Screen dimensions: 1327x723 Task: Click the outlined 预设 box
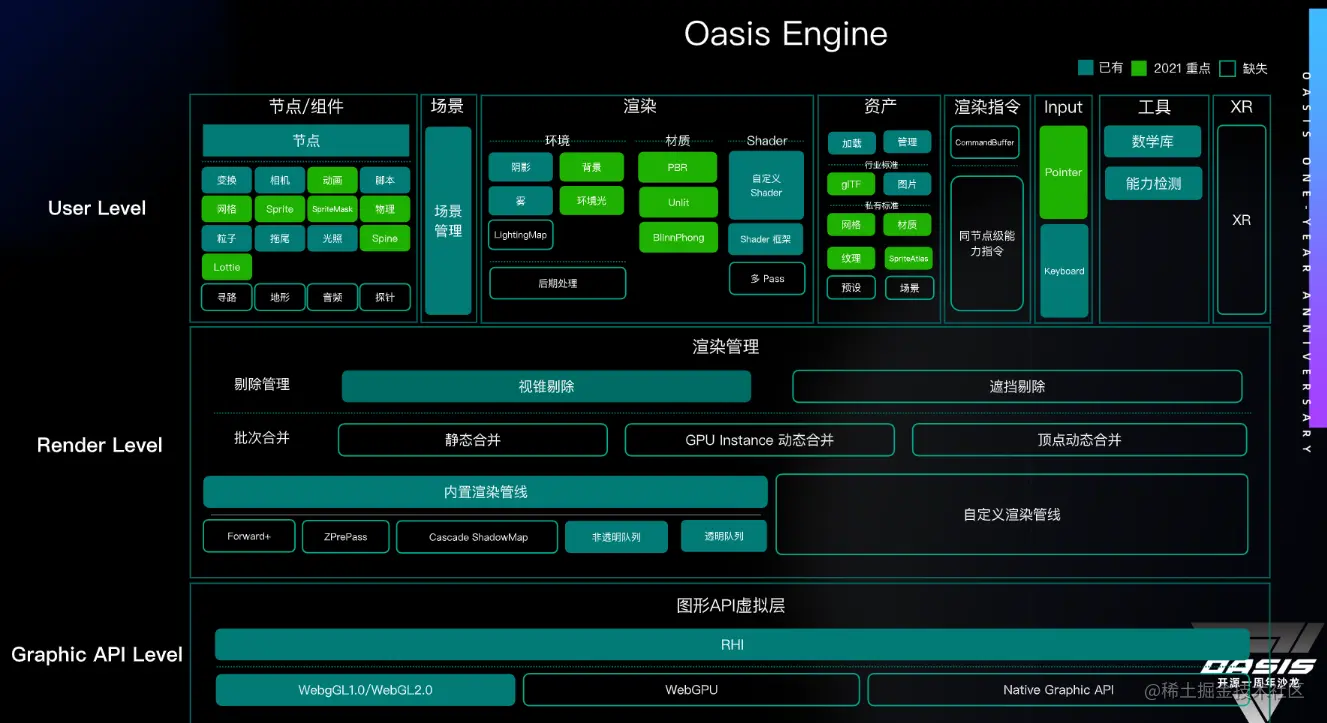click(x=851, y=287)
